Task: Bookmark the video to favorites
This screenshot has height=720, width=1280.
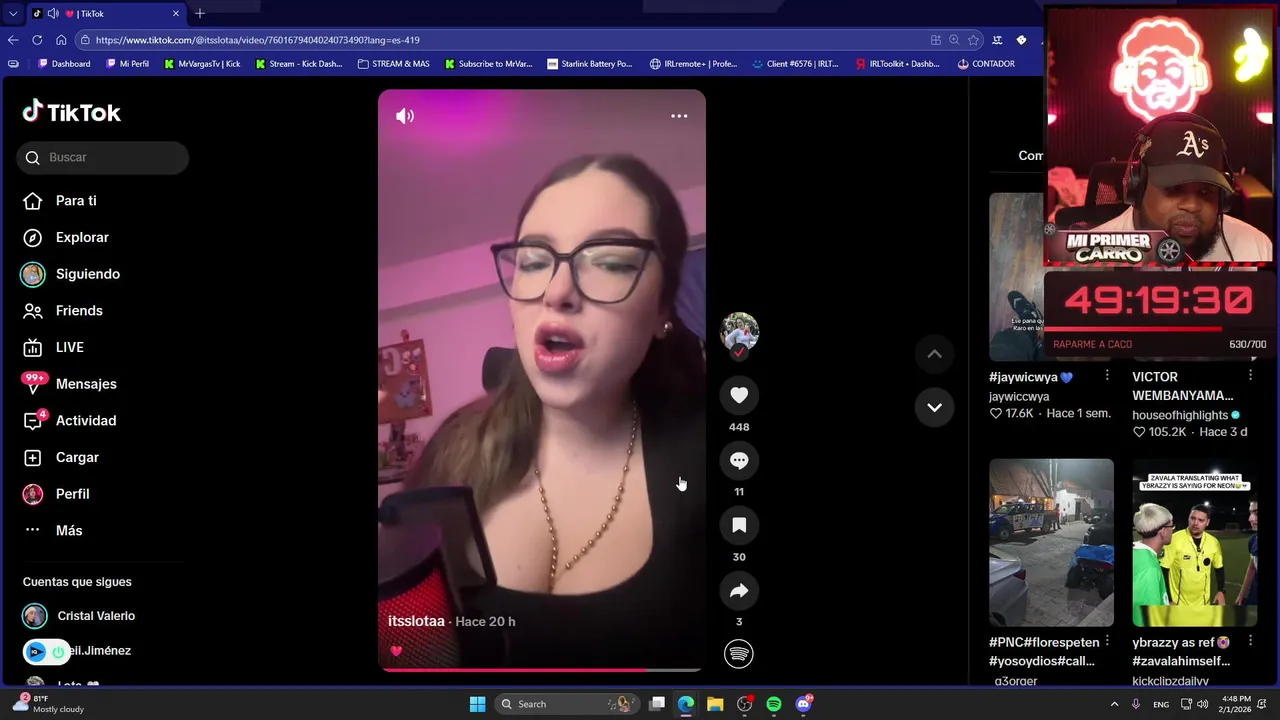Action: [739, 525]
